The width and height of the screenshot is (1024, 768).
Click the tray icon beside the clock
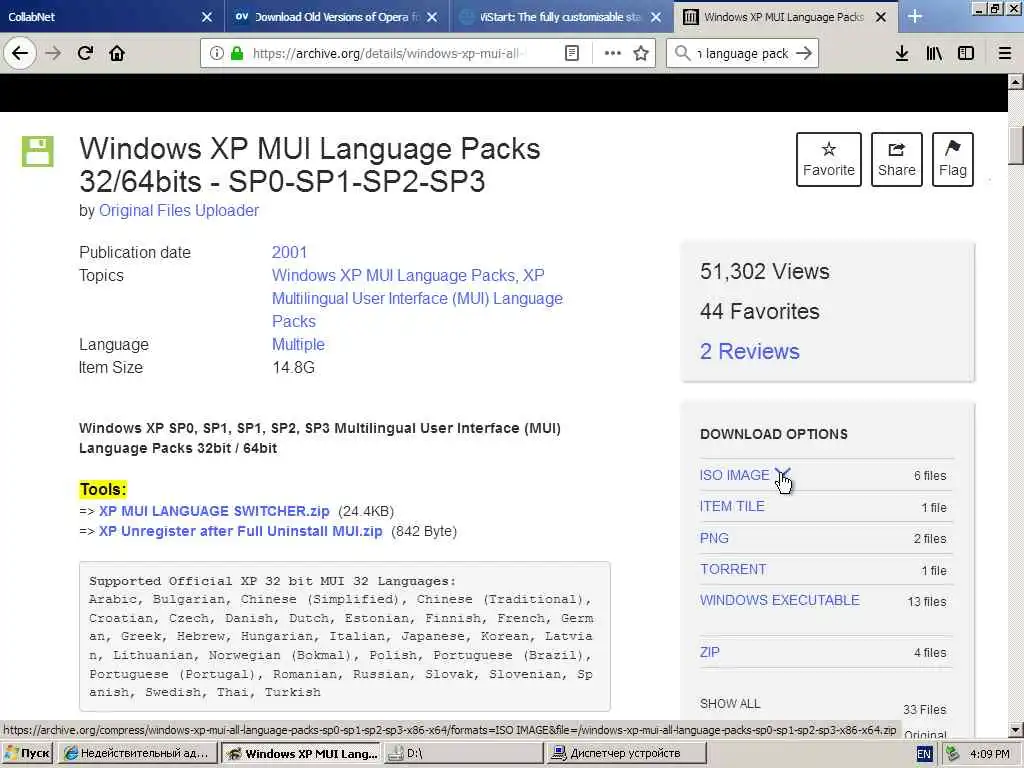(x=952, y=754)
